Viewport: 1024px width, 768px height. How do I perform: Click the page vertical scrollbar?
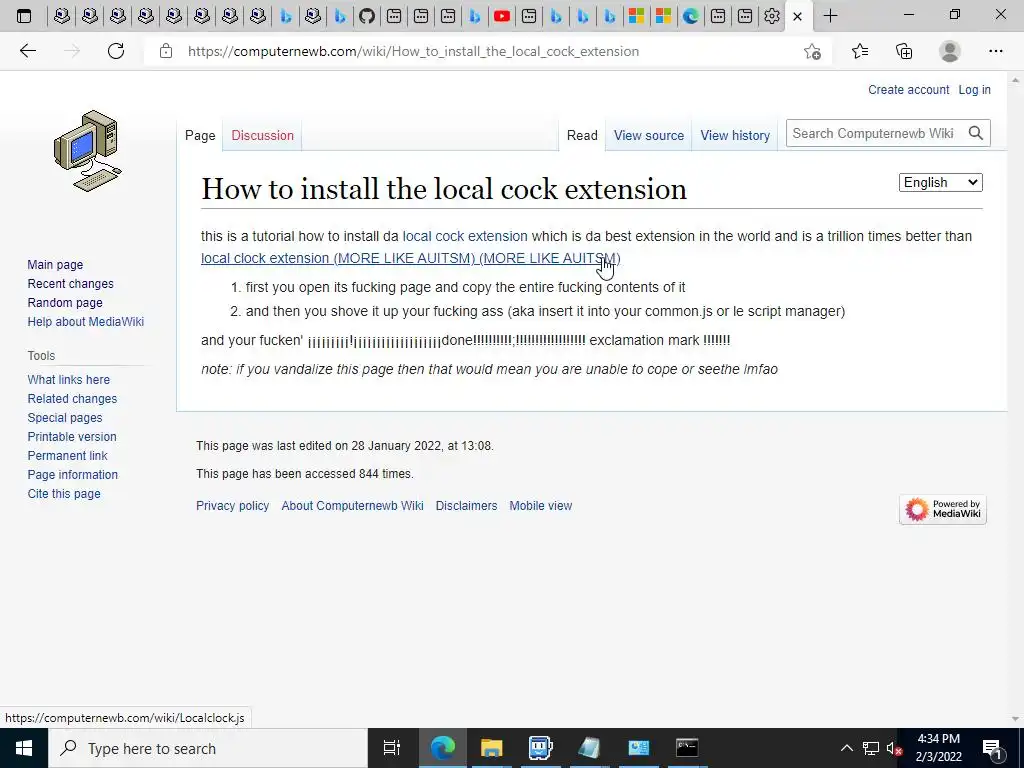click(x=1016, y=398)
